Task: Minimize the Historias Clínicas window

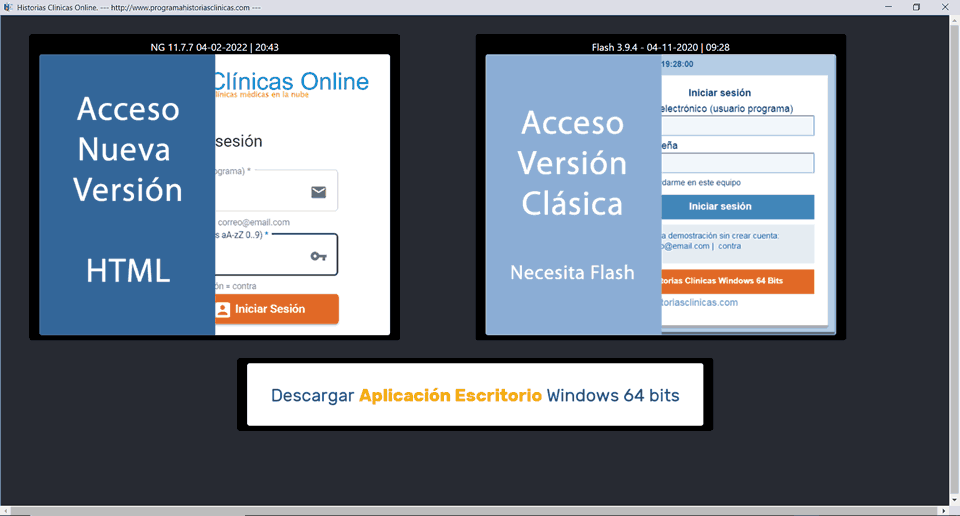Action: (888, 7)
